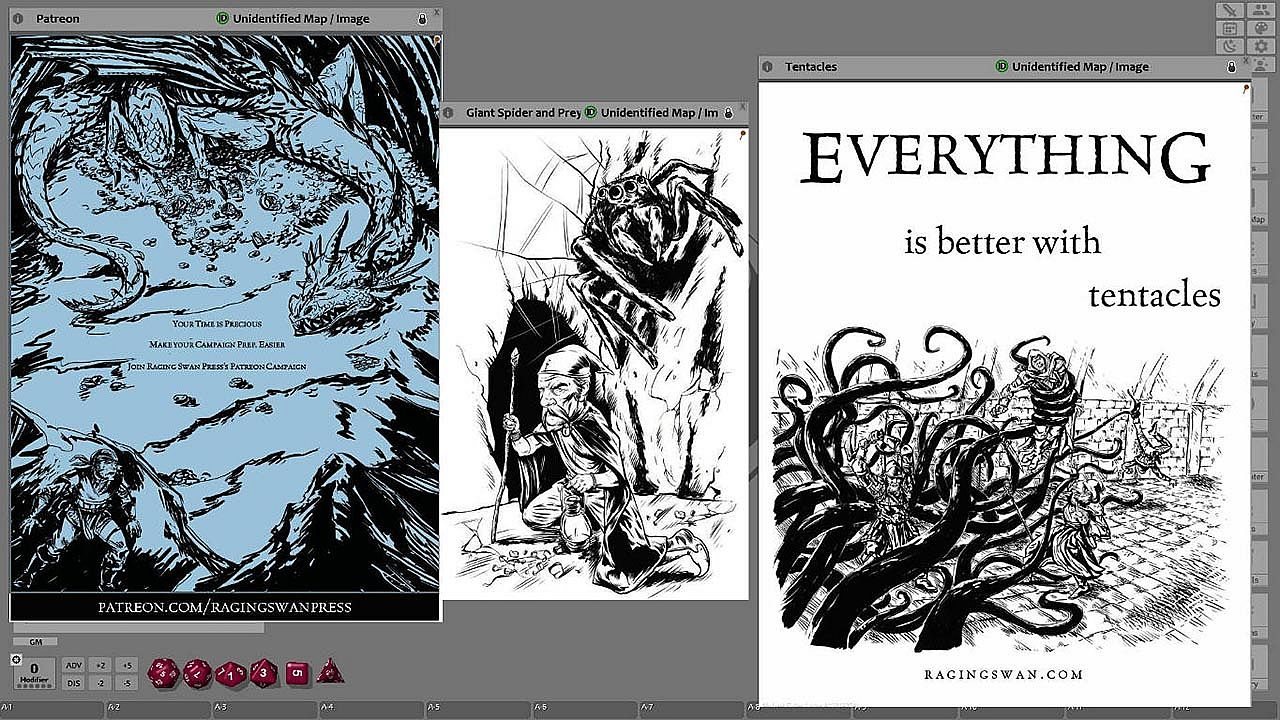Toggle the -5 modifier button
Screen dimensions: 1280x720
pos(125,683)
